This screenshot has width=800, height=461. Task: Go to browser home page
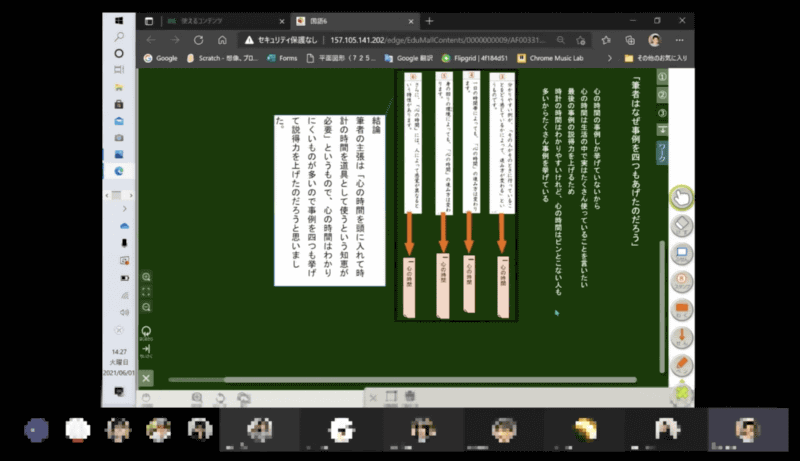tap(222, 40)
